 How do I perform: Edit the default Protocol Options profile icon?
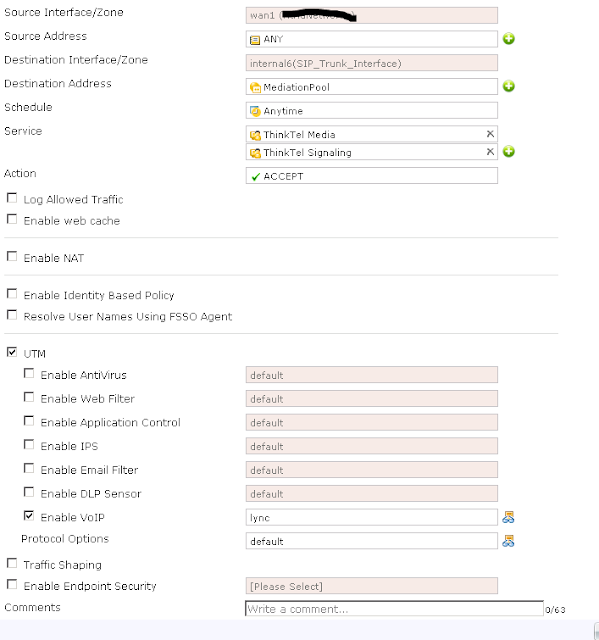click(x=508, y=541)
